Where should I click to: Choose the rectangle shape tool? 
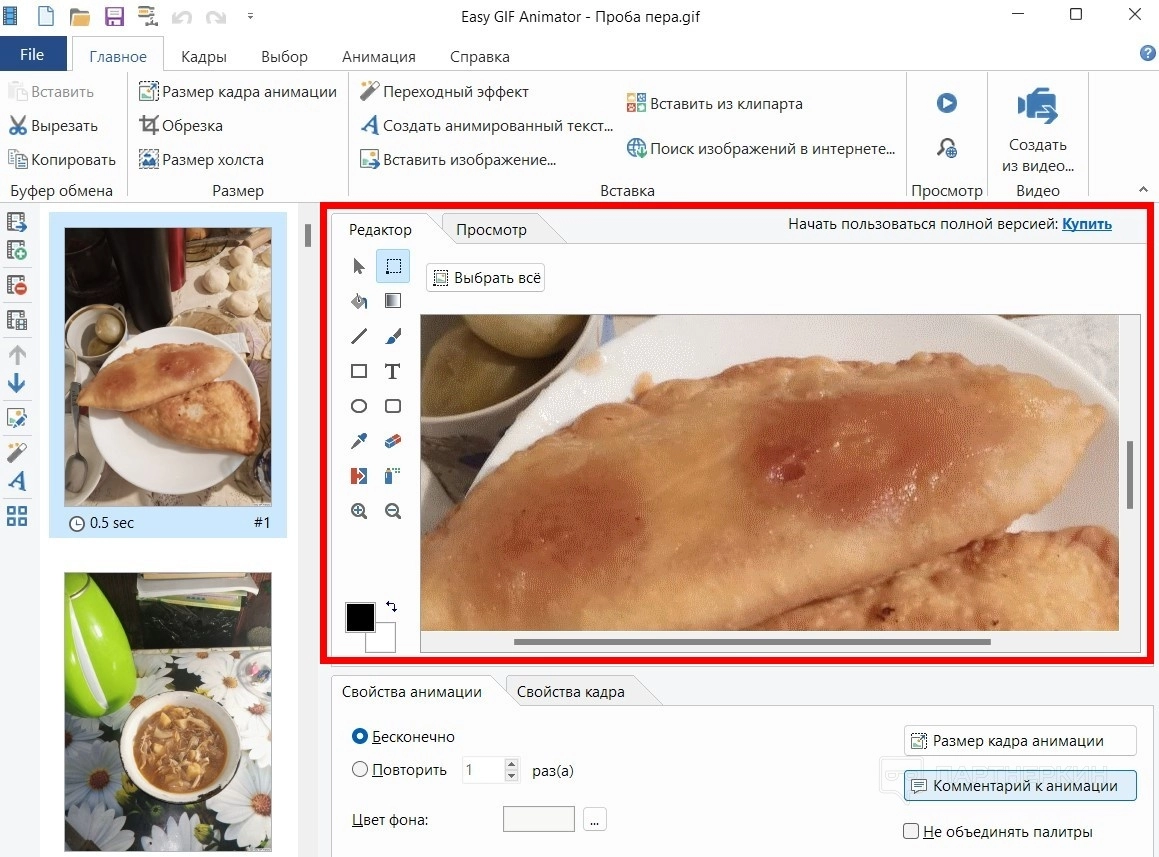[358, 371]
